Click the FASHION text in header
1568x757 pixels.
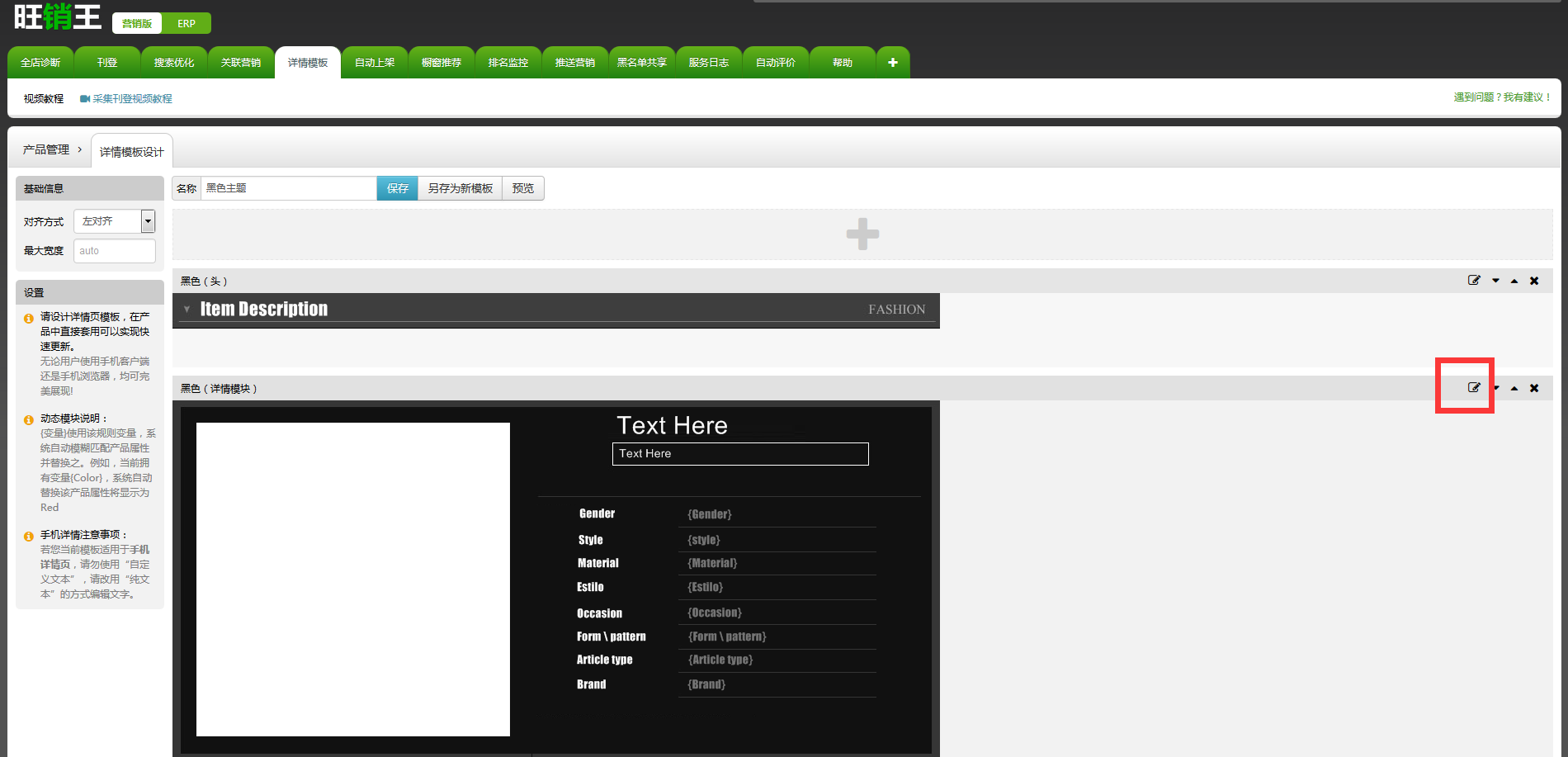[x=897, y=310]
